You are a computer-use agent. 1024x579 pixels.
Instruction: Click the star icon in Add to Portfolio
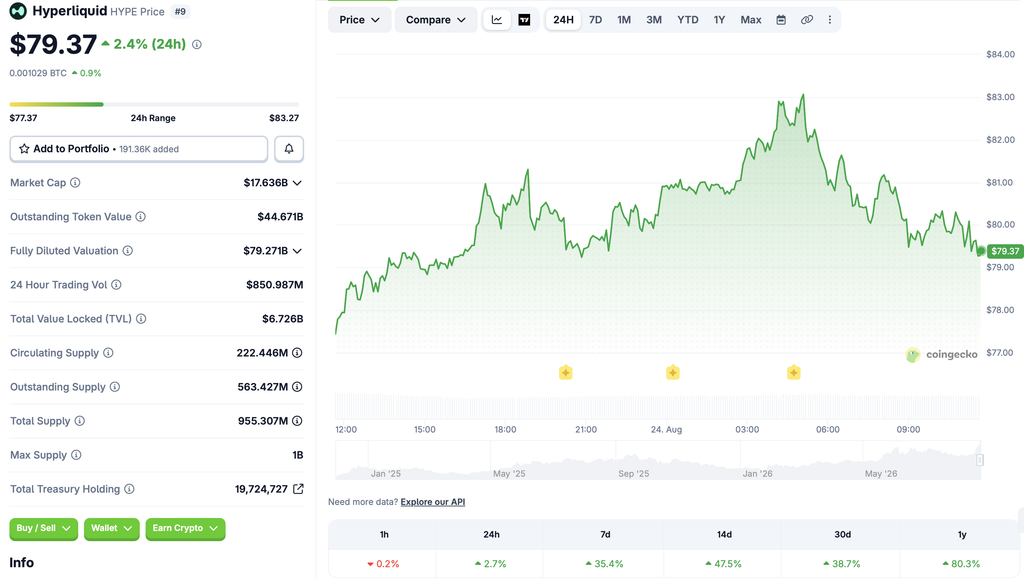24,149
